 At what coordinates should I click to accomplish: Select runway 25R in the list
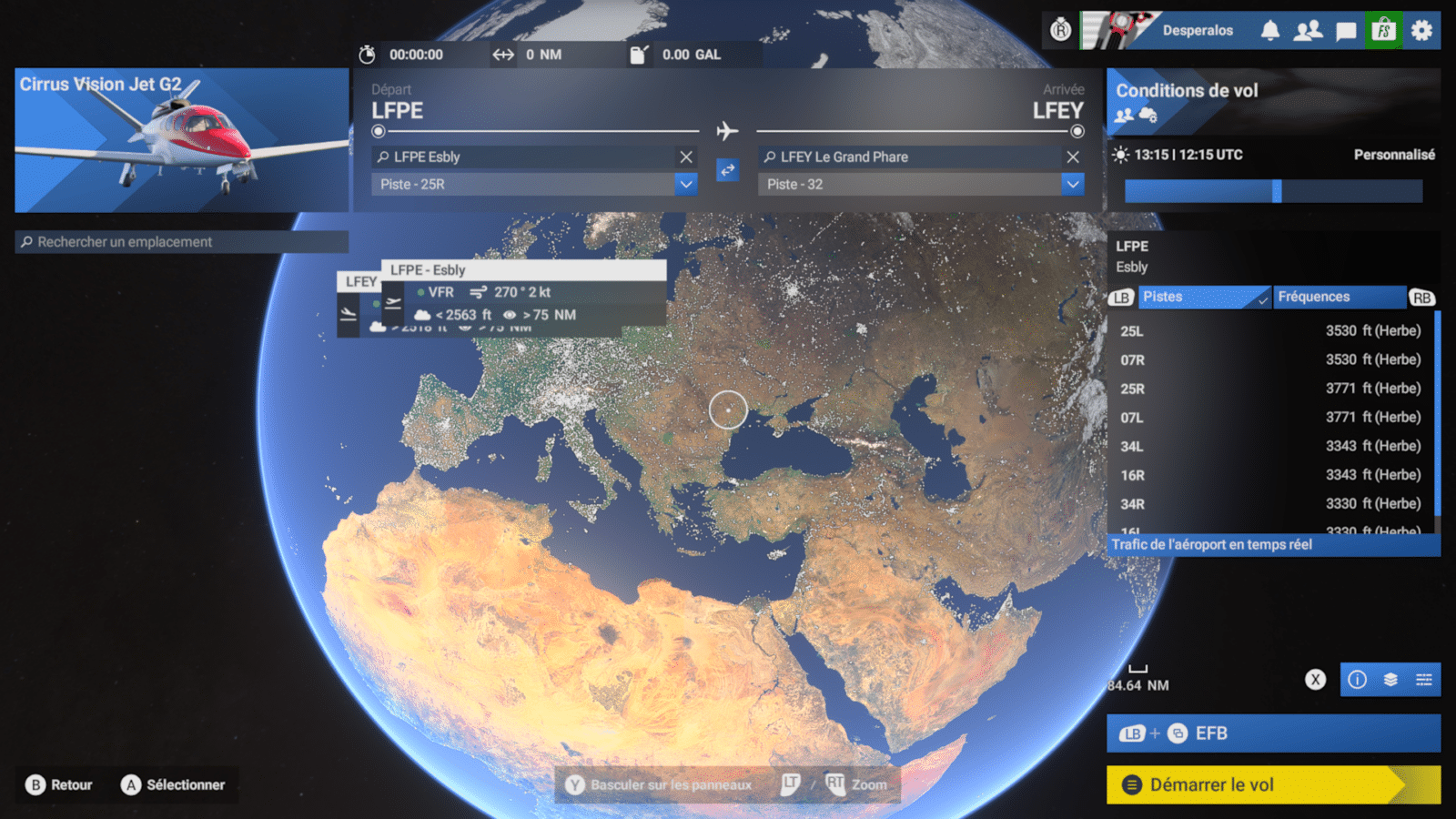pyautogui.click(x=1270, y=389)
